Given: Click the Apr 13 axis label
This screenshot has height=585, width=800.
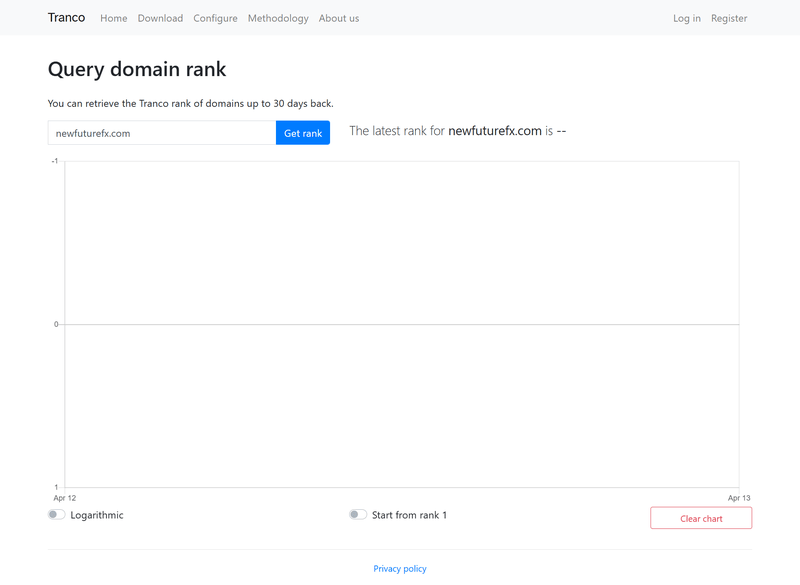Looking at the screenshot, I should [x=739, y=498].
